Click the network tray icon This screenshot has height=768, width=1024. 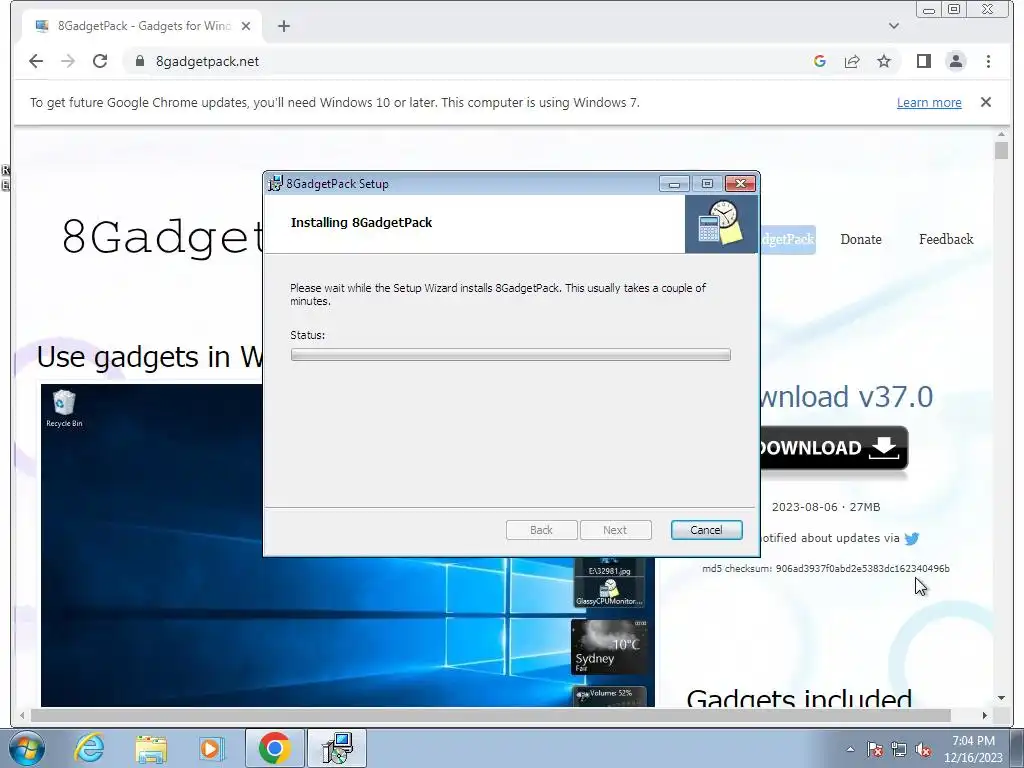899,749
